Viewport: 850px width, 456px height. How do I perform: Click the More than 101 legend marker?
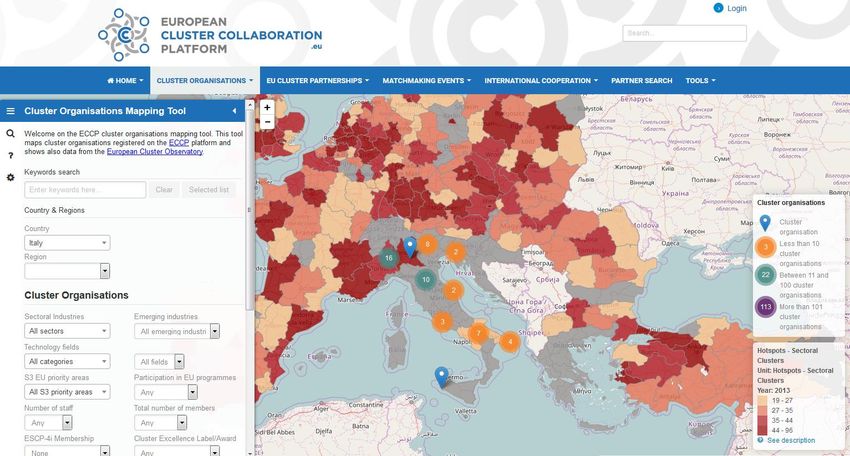click(765, 307)
